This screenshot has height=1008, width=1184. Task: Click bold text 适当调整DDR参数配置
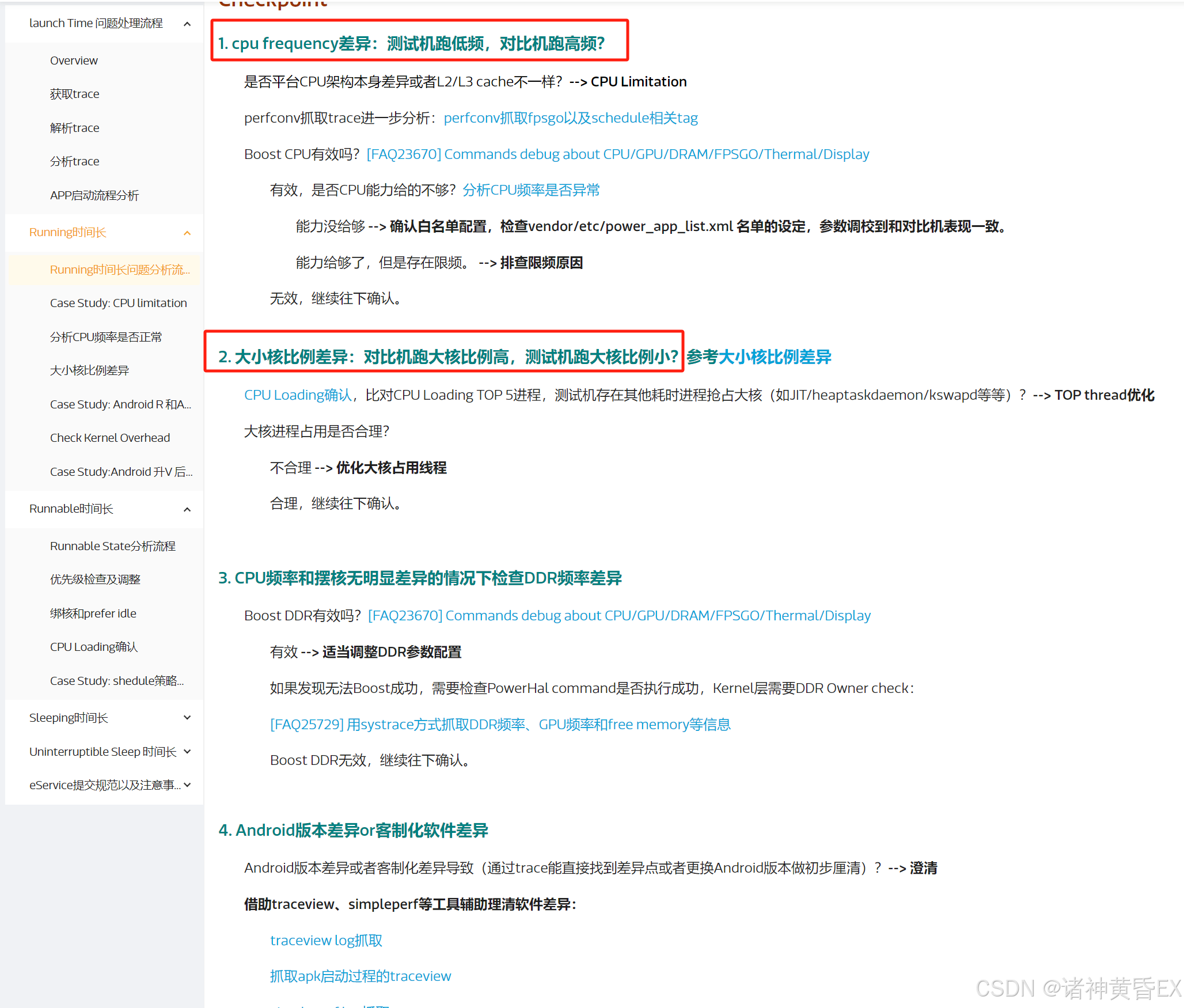[x=392, y=653]
